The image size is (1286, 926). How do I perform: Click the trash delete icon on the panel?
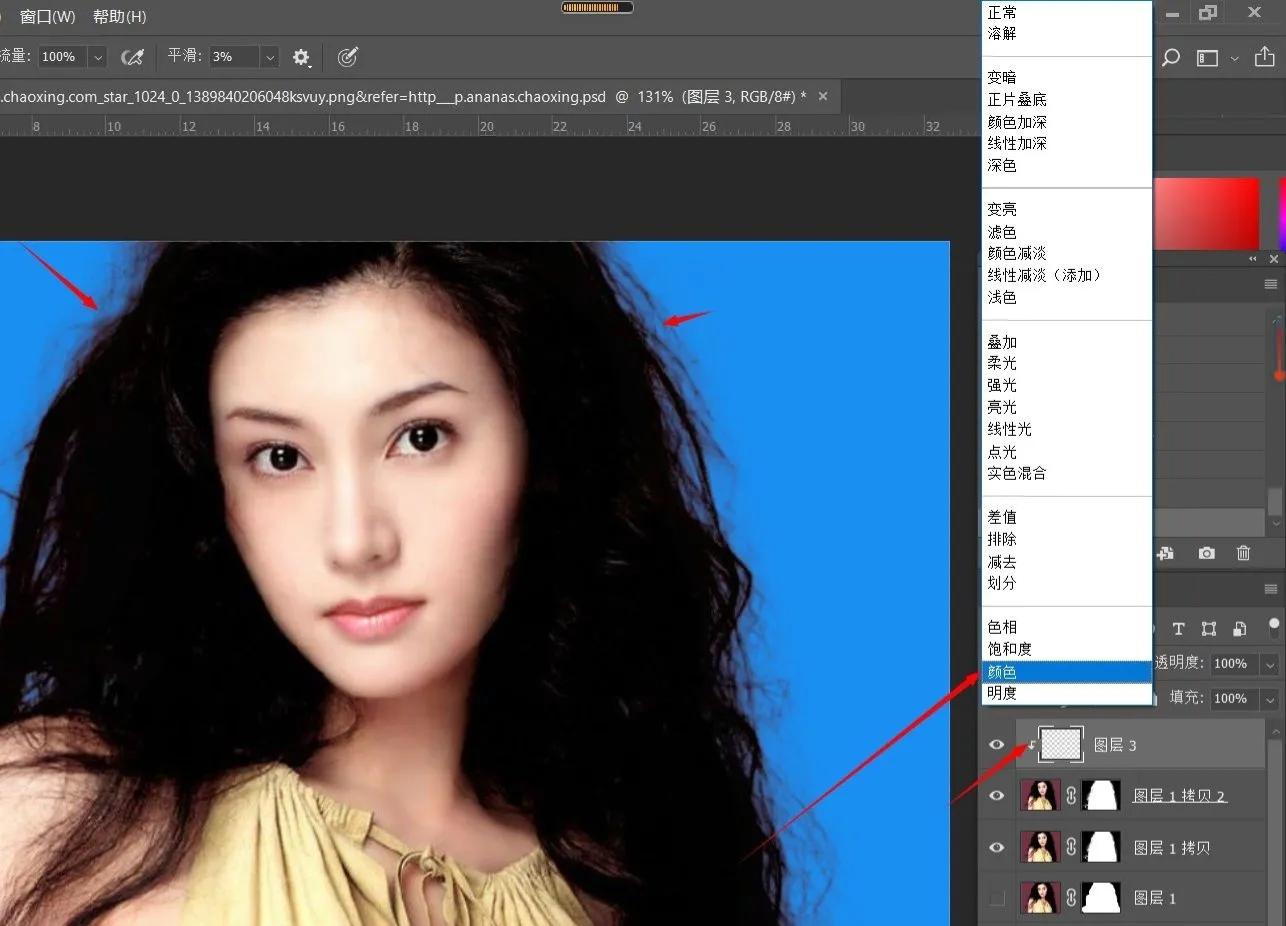click(1243, 553)
